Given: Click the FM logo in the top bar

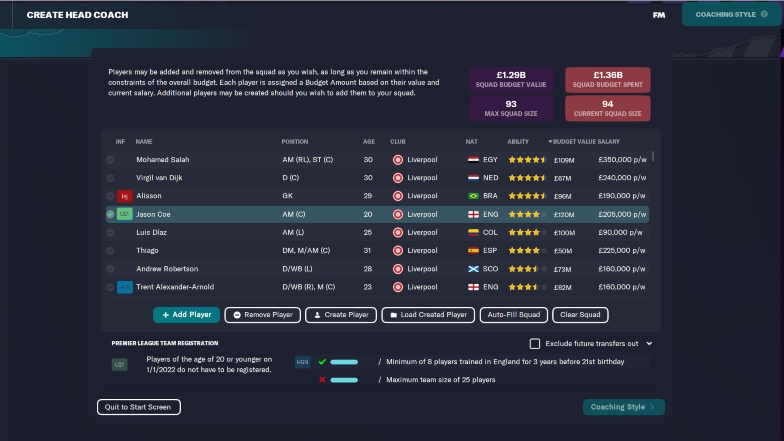Looking at the screenshot, I should click(659, 15).
